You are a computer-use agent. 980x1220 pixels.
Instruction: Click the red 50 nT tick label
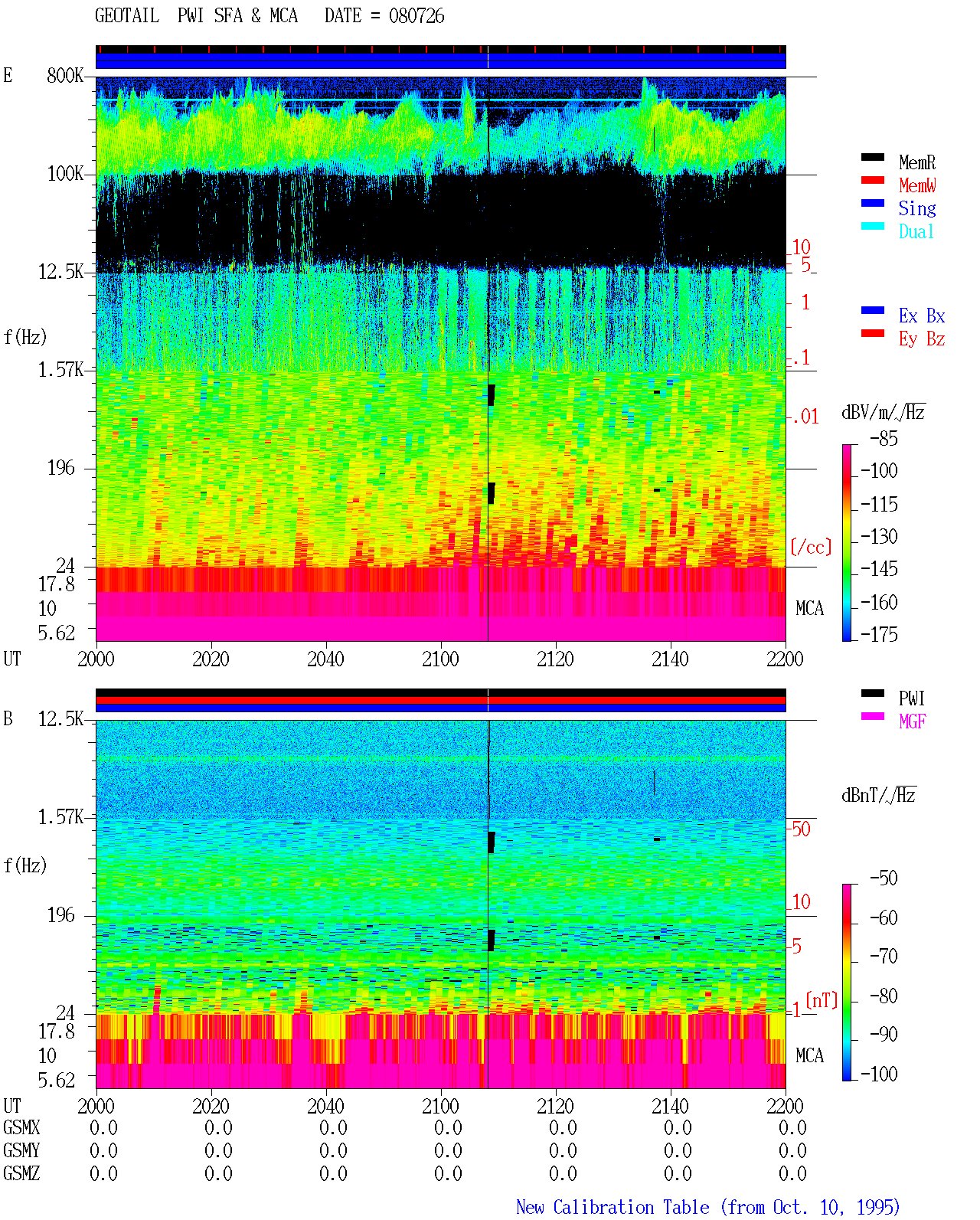coord(801,829)
